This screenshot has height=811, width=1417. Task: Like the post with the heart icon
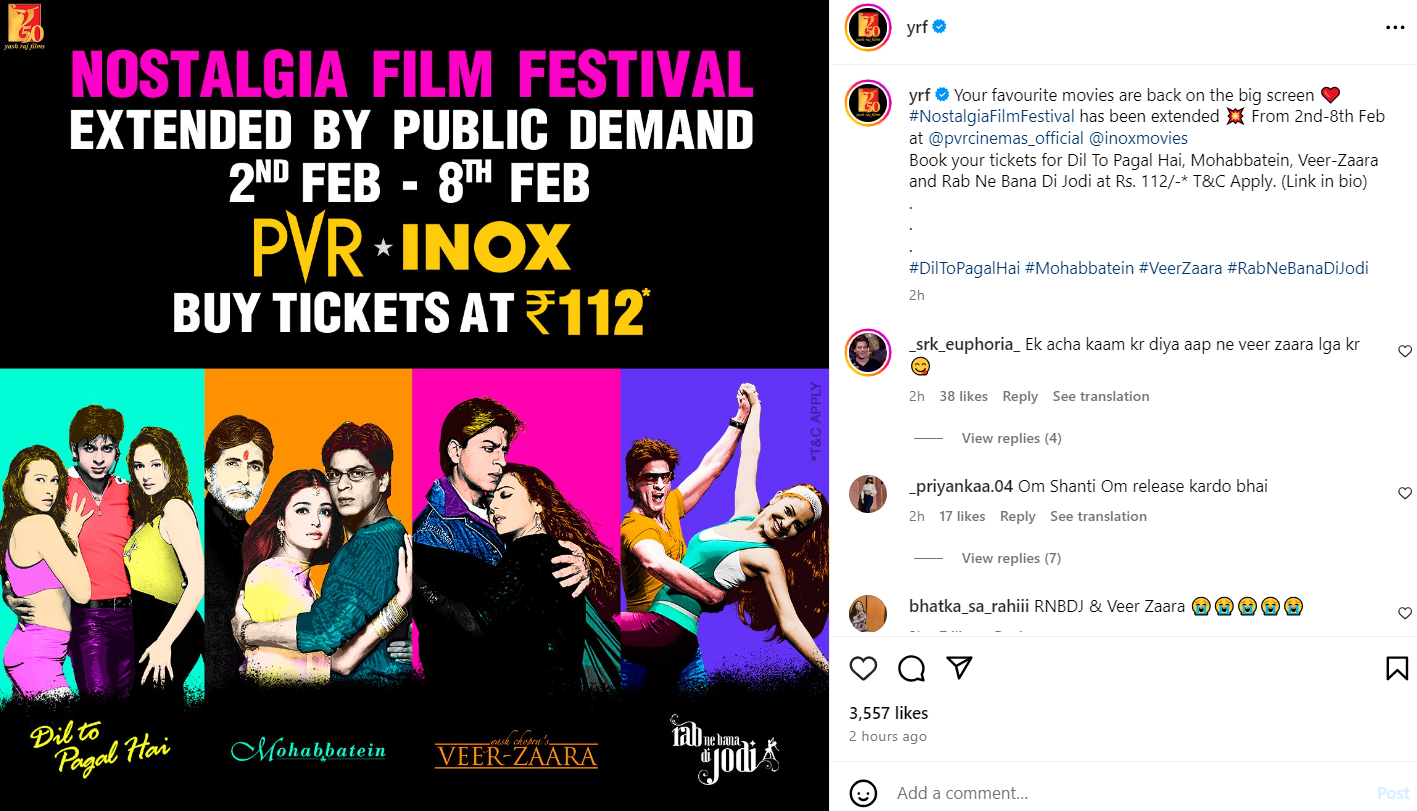[863, 668]
